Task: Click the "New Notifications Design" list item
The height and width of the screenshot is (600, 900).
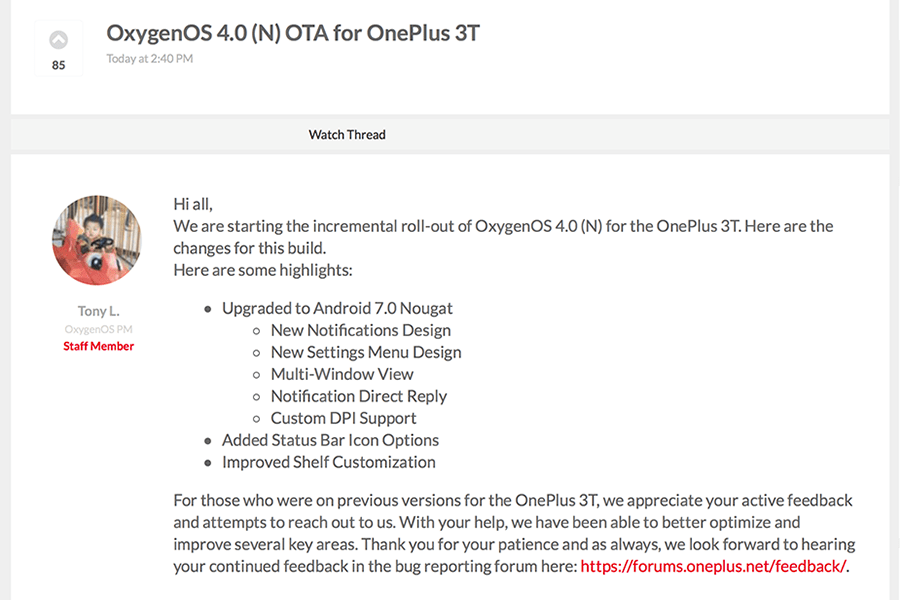Action: click(361, 330)
